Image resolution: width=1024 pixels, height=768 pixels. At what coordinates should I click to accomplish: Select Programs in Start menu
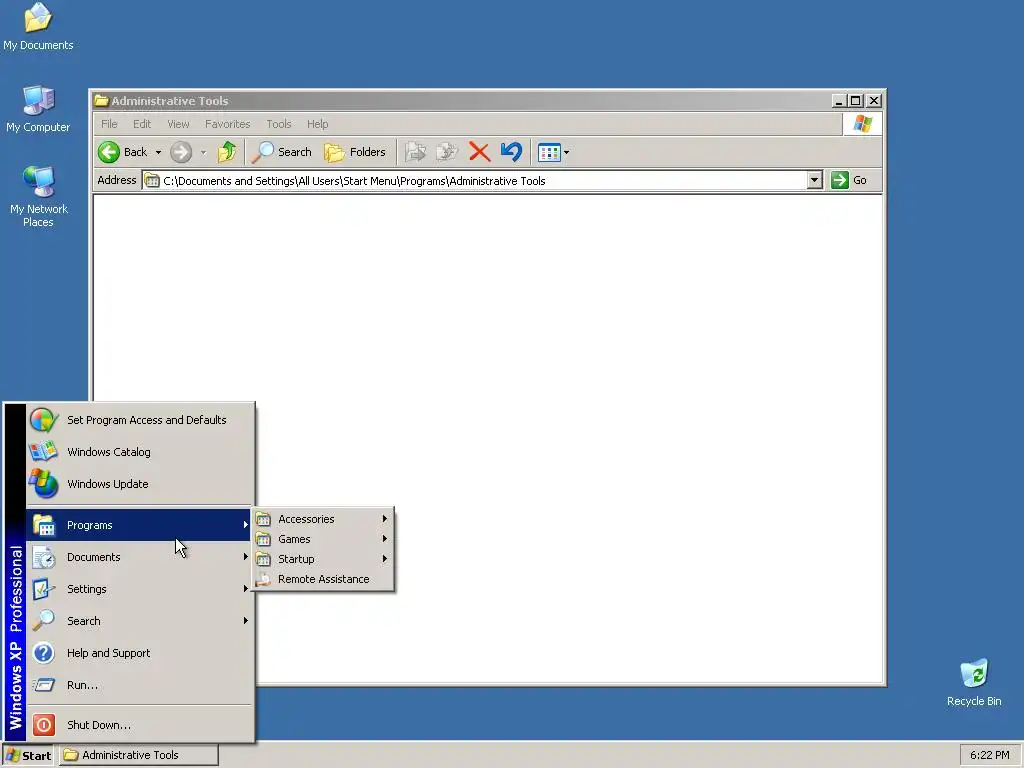click(x=140, y=525)
